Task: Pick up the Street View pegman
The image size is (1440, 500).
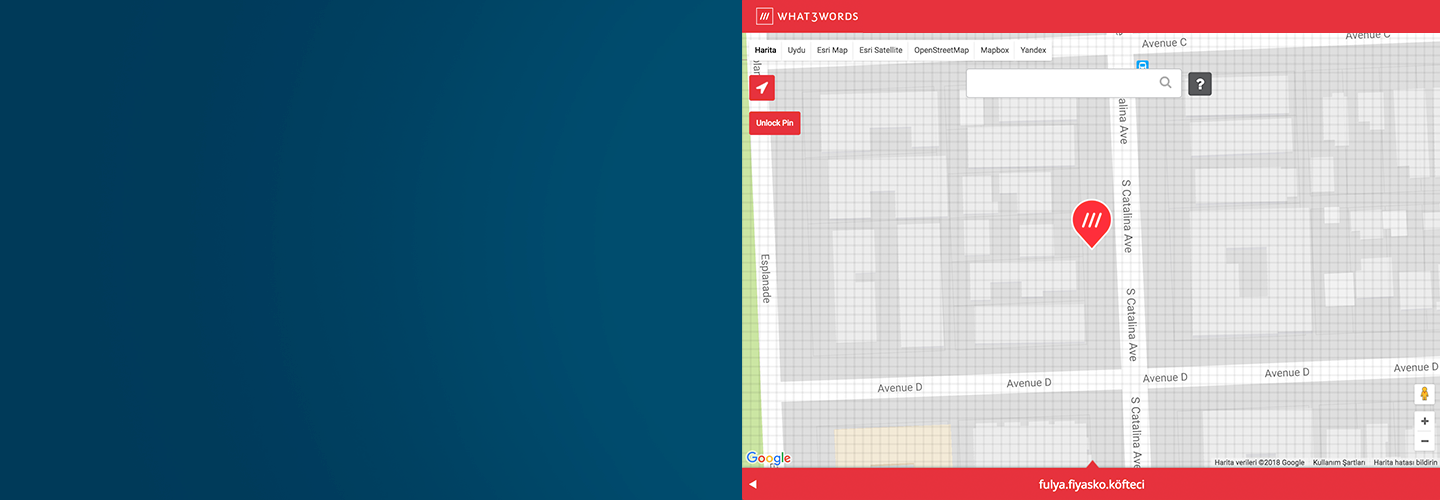Action: point(1424,394)
